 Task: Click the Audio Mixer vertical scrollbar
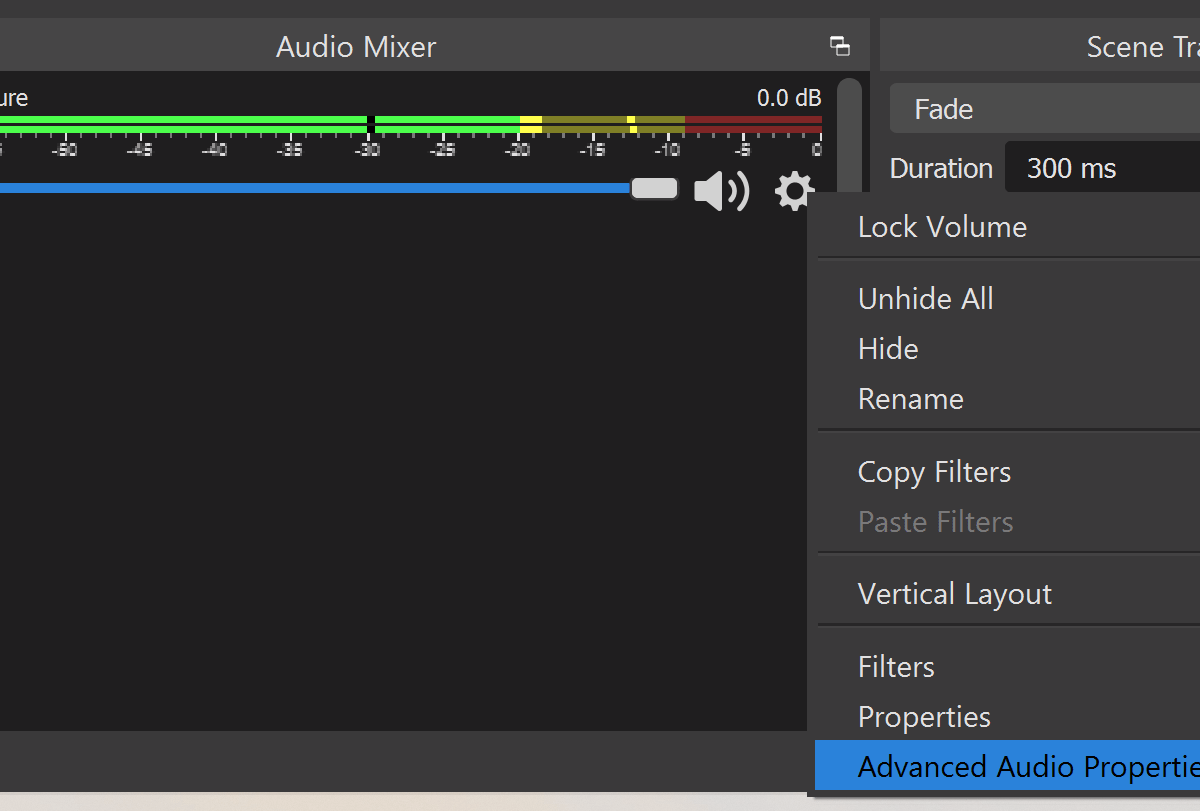click(x=849, y=130)
